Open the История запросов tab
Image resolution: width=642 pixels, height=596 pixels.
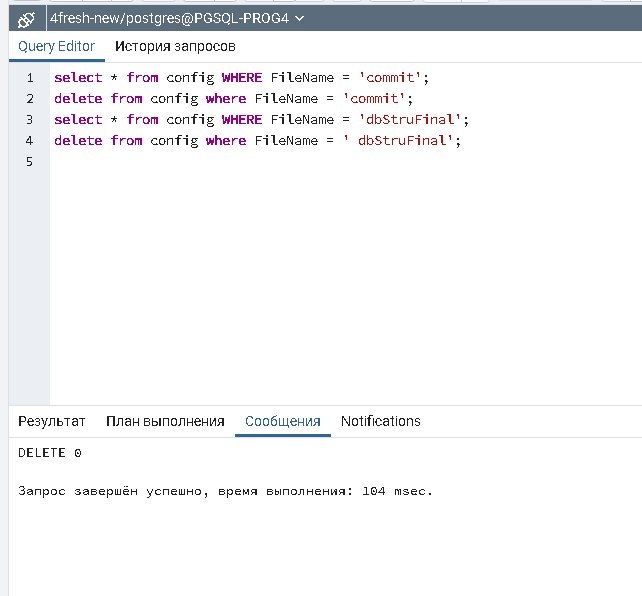coord(175,46)
